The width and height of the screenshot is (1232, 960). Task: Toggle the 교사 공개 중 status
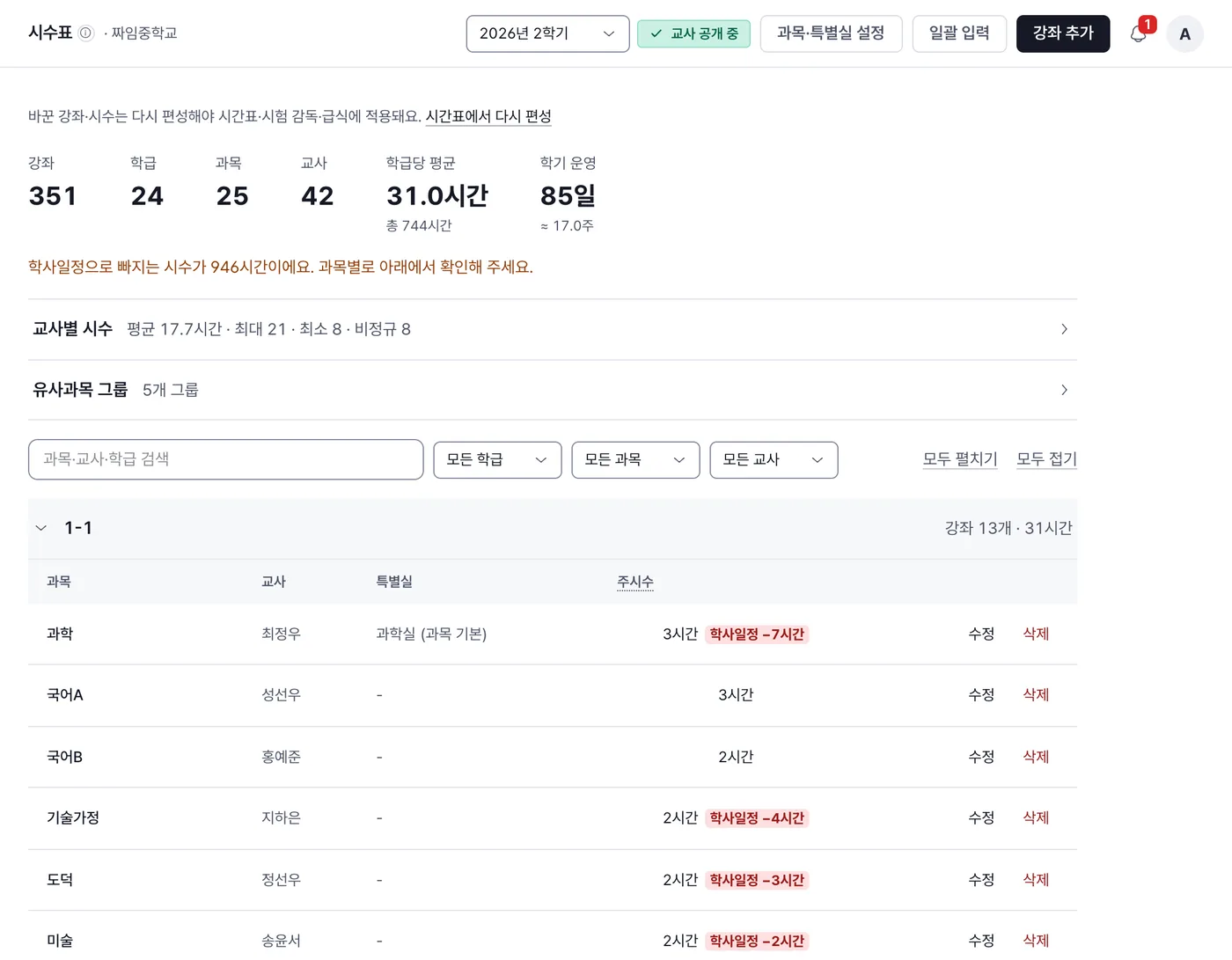coord(693,33)
